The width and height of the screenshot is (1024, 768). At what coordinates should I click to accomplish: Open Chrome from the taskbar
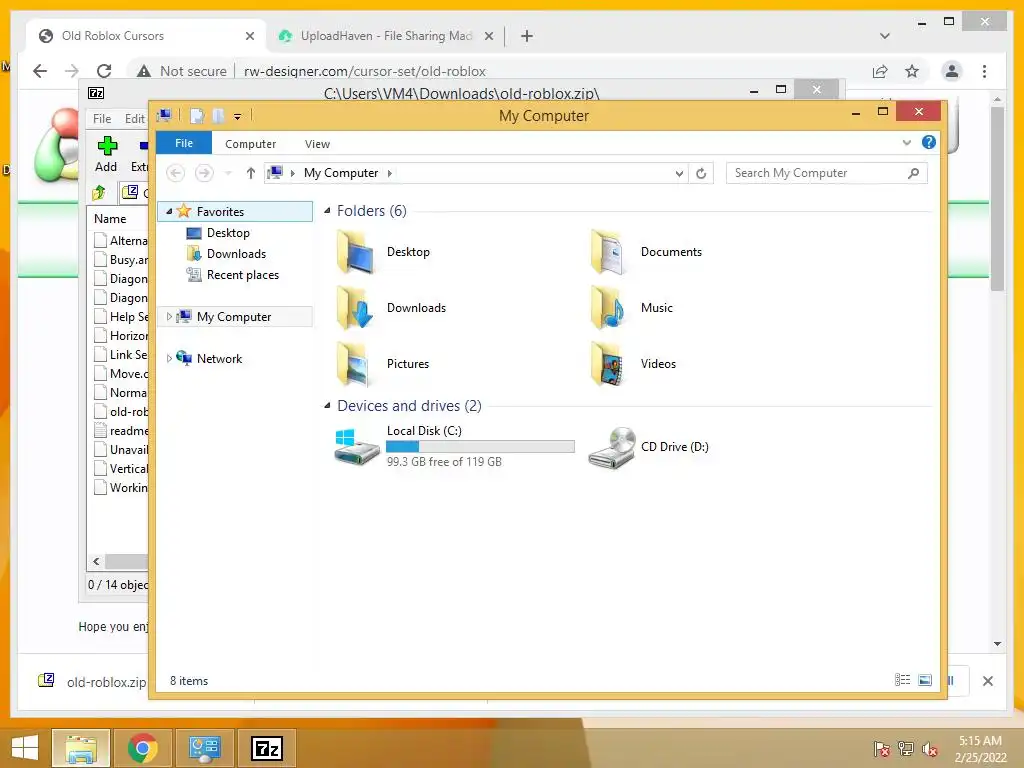(143, 748)
